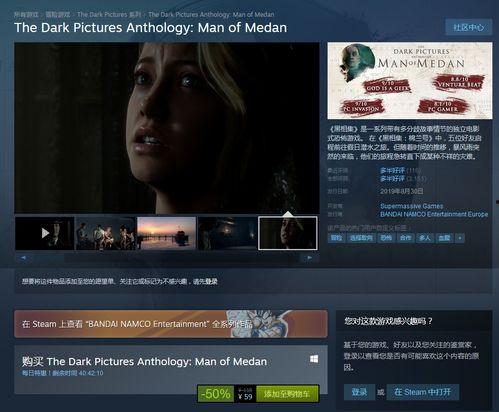Click right arrow of thumbnail scrollbar
The width and height of the screenshot is (499, 412).
[x=310, y=258]
